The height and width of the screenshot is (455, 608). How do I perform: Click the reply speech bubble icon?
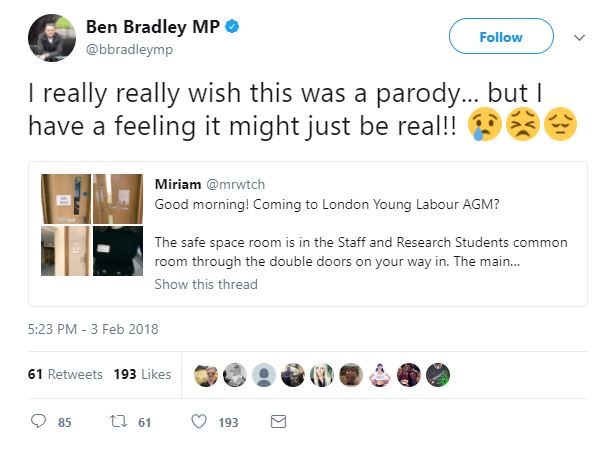(x=39, y=422)
